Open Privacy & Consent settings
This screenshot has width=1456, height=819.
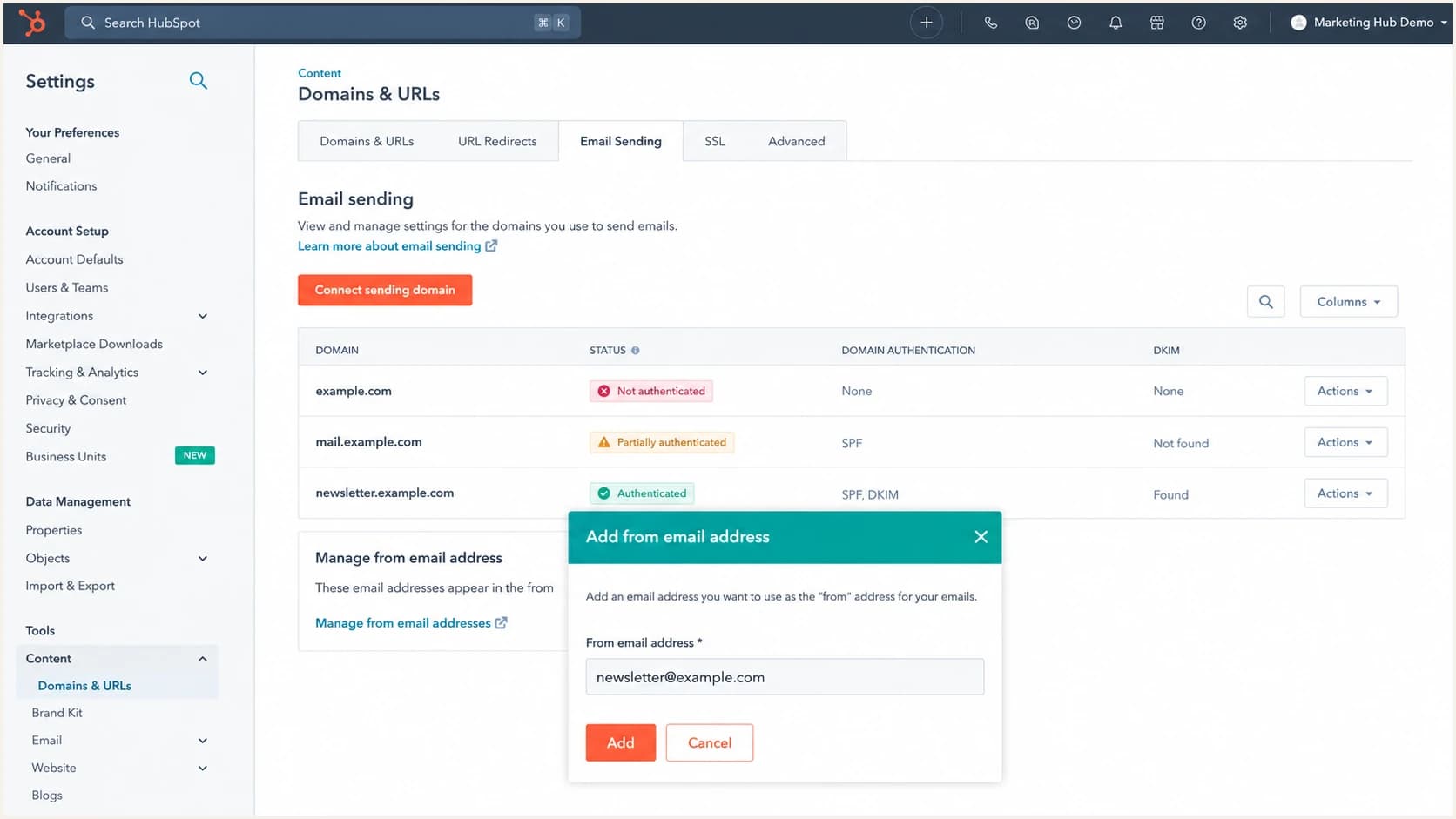pyautogui.click(x=76, y=400)
